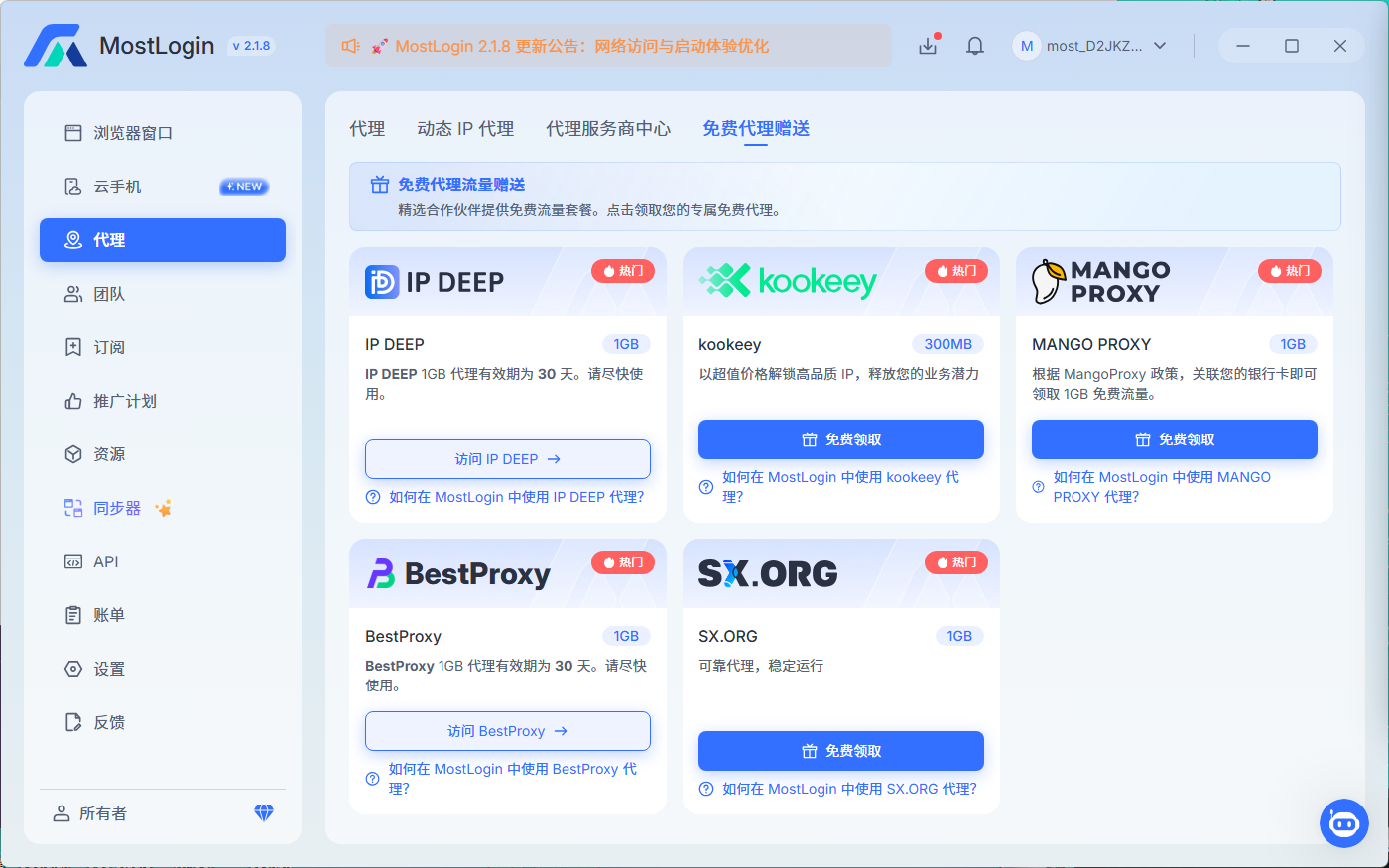Click the M account avatar
Image resolution: width=1389 pixels, height=868 pixels.
coord(1027,46)
